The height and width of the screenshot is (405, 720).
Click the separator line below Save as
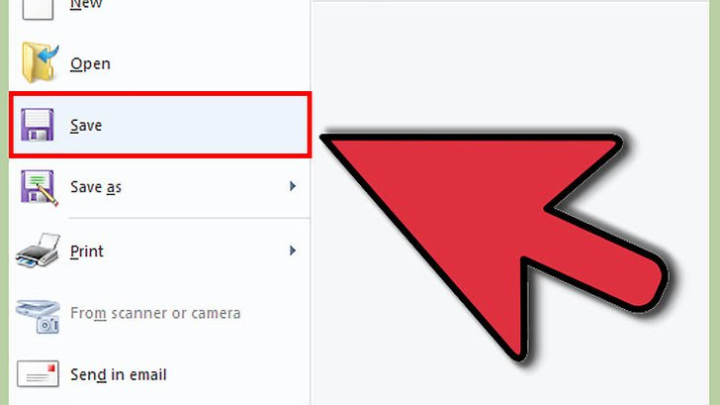pyautogui.click(x=190, y=218)
